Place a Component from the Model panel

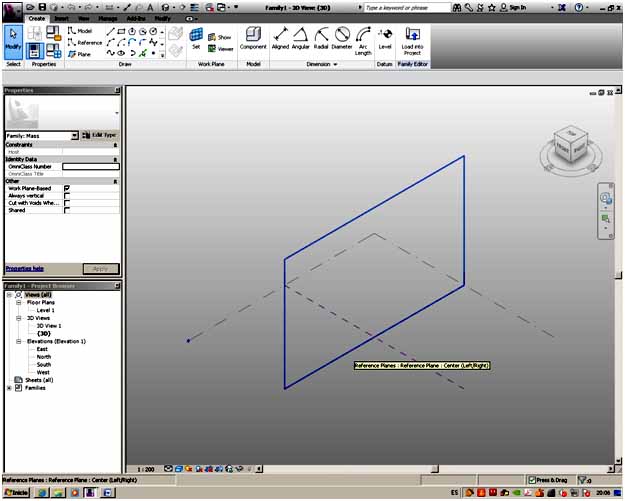click(252, 38)
